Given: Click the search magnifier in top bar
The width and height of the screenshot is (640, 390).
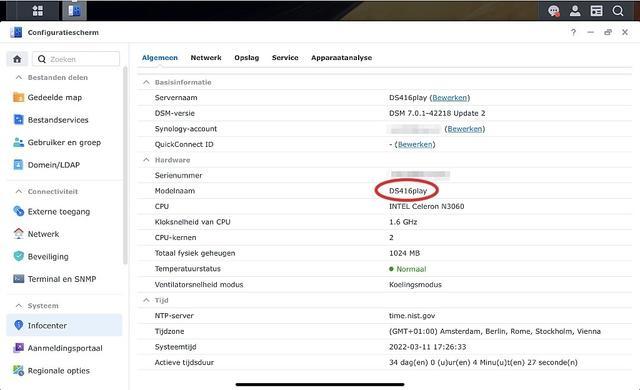Looking at the screenshot, I should pyautogui.click(x=618, y=11).
